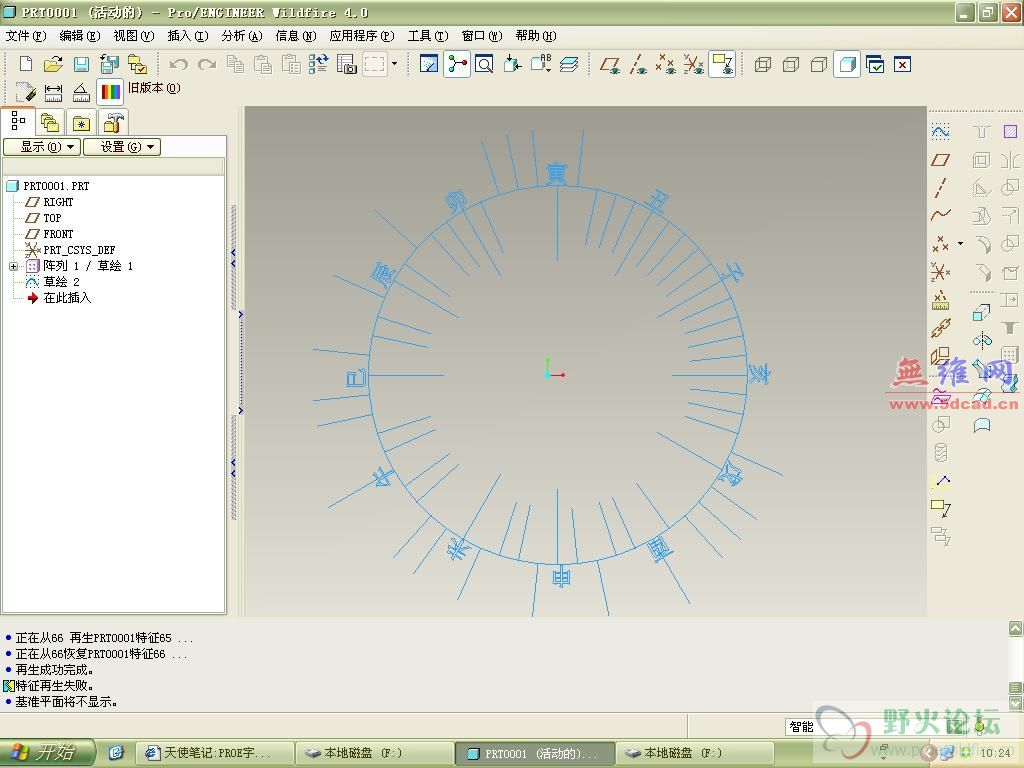Select the Datum Plane tool
This screenshot has height=768, width=1024.
[x=940, y=159]
